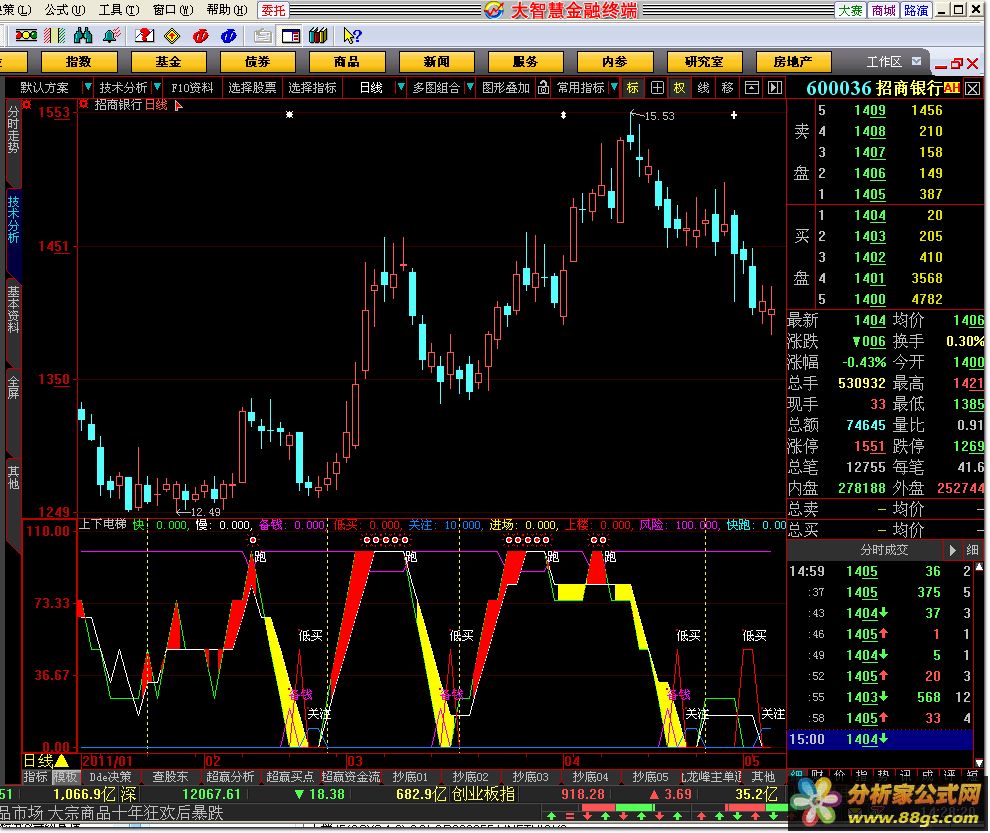Open the 默认方案 dropdown arrow
Screen dimensions: 990x833
(x=88, y=87)
